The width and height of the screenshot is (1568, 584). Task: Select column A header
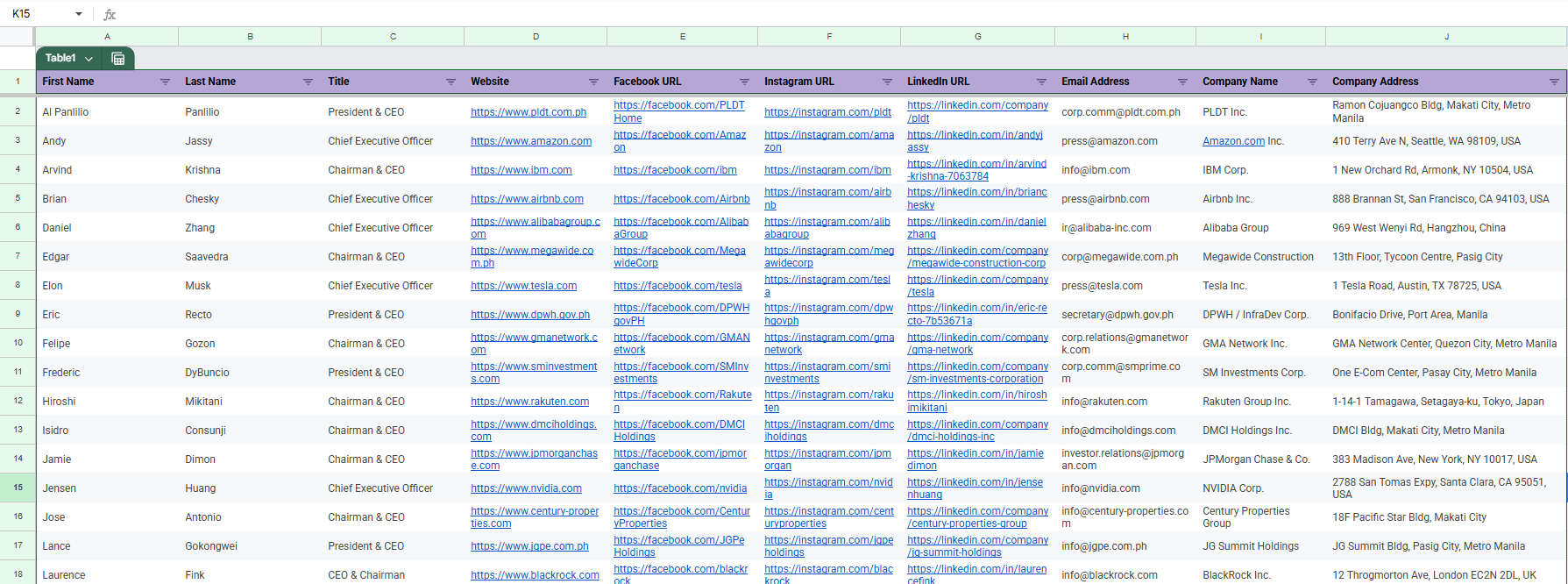(107, 36)
